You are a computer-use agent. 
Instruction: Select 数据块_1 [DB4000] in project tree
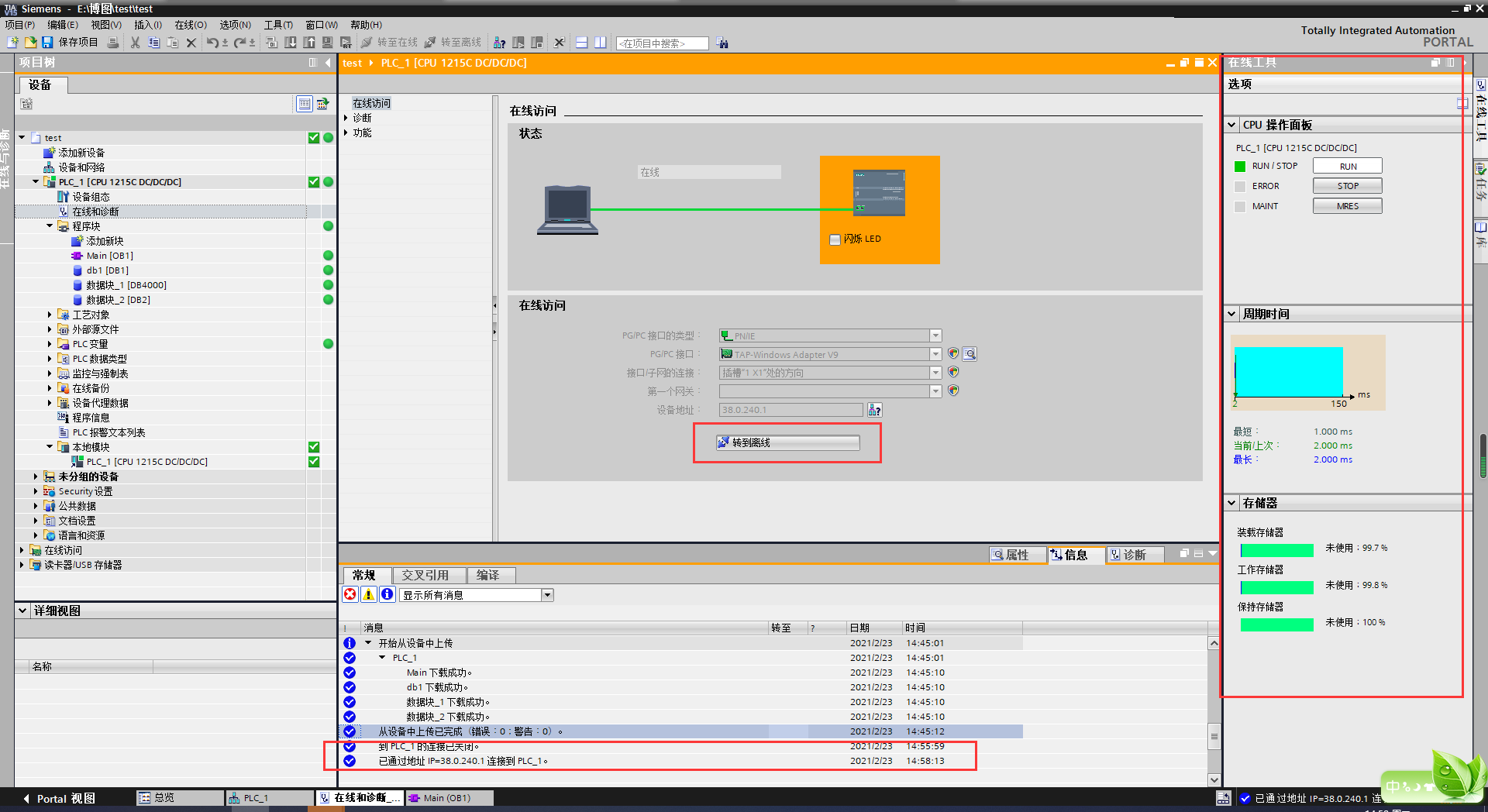126,285
